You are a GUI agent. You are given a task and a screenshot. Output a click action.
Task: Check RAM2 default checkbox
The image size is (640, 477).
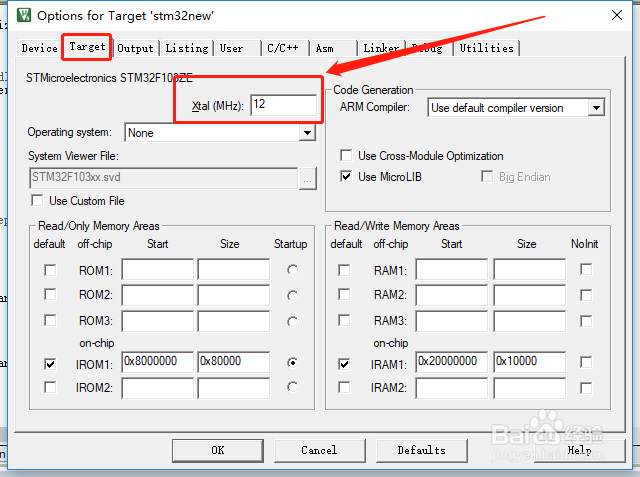(344, 295)
